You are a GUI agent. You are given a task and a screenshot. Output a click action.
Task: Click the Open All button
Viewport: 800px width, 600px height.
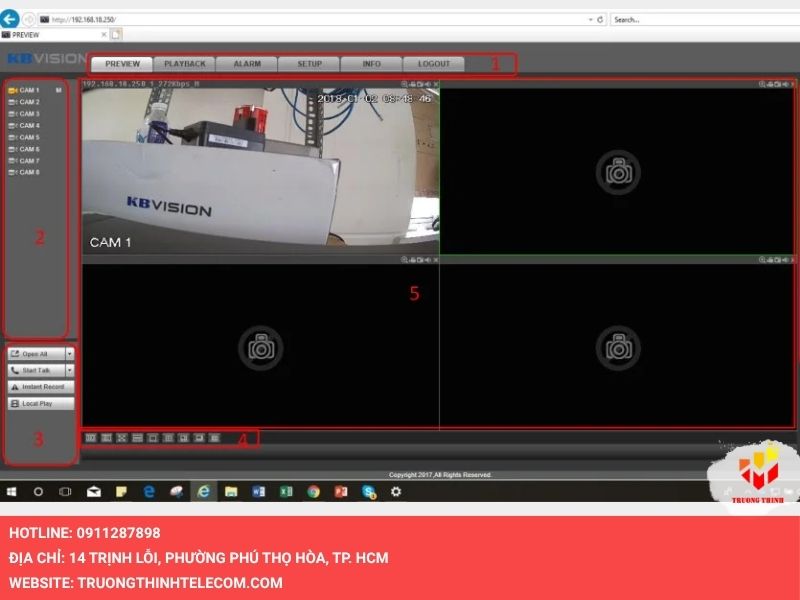click(x=36, y=354)
